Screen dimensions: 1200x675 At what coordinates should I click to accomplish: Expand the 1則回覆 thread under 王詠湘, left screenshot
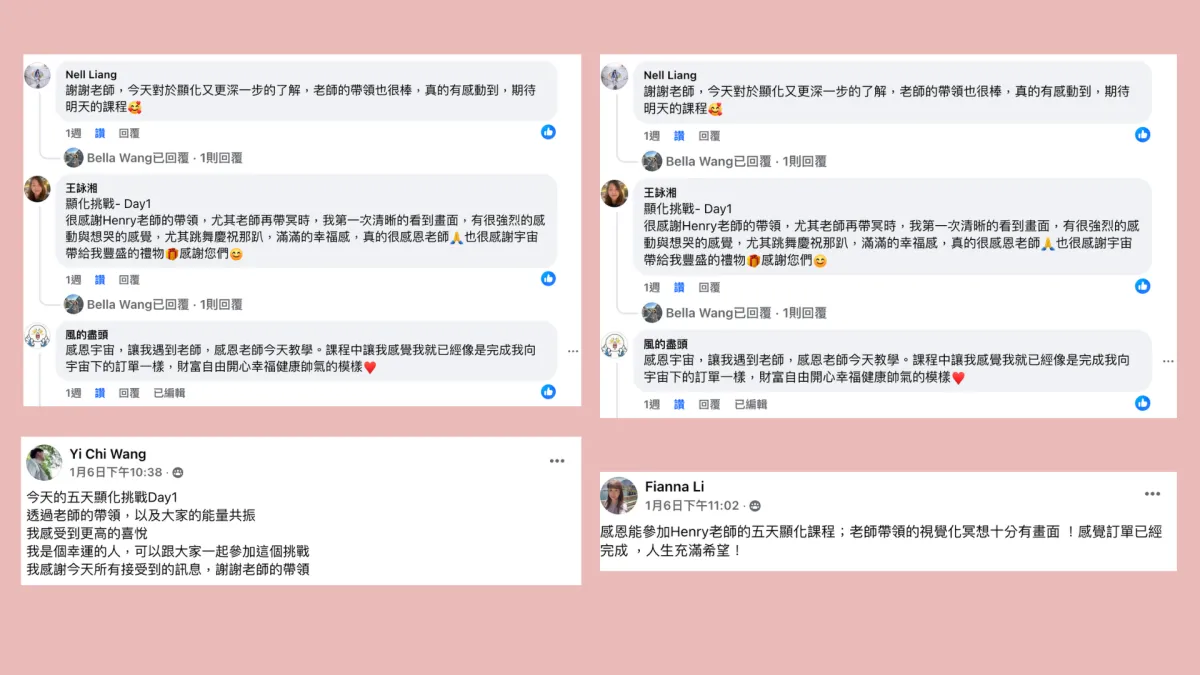tap(220, 304)
